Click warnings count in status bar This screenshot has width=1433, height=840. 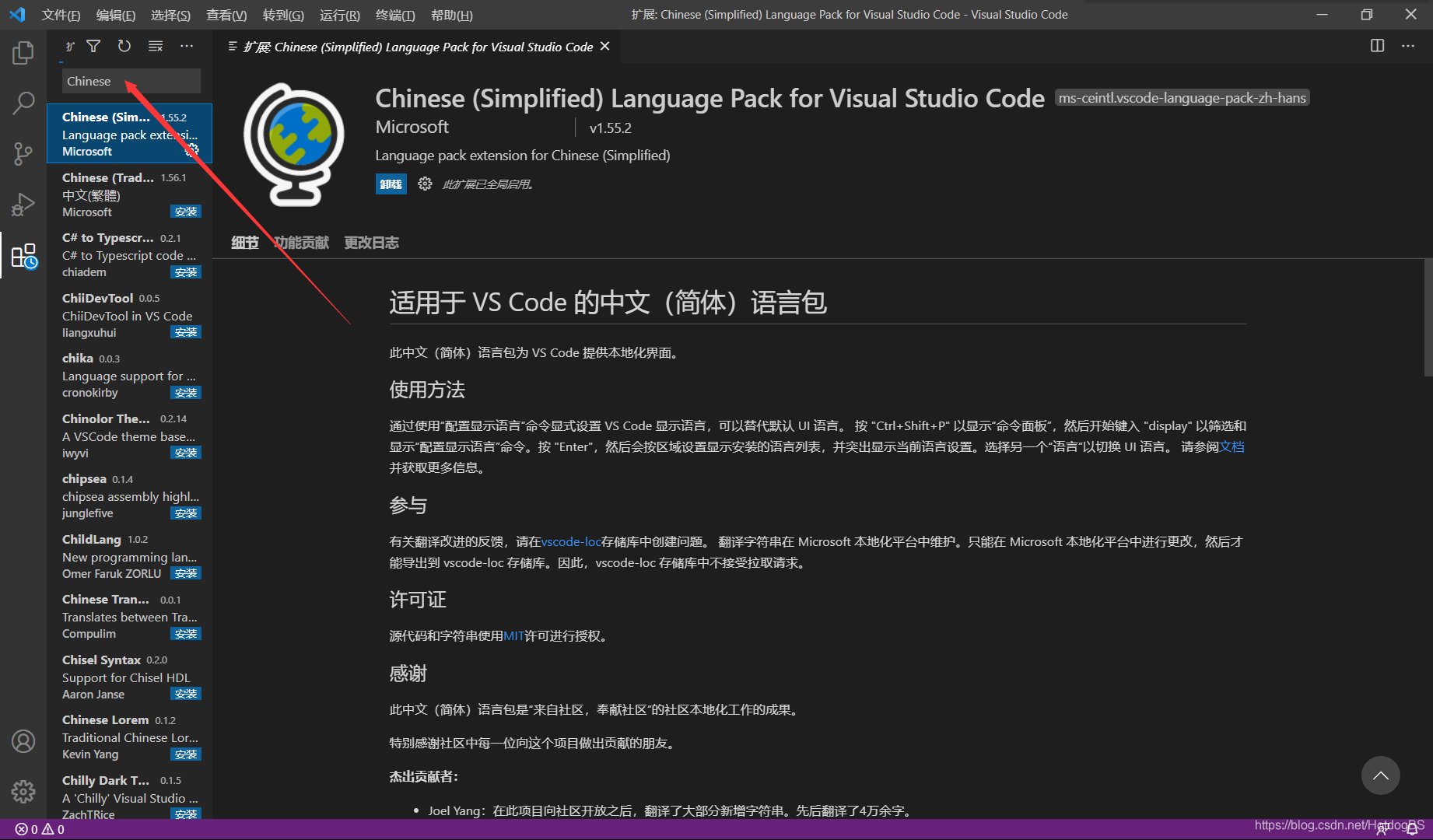coord(53,829)
